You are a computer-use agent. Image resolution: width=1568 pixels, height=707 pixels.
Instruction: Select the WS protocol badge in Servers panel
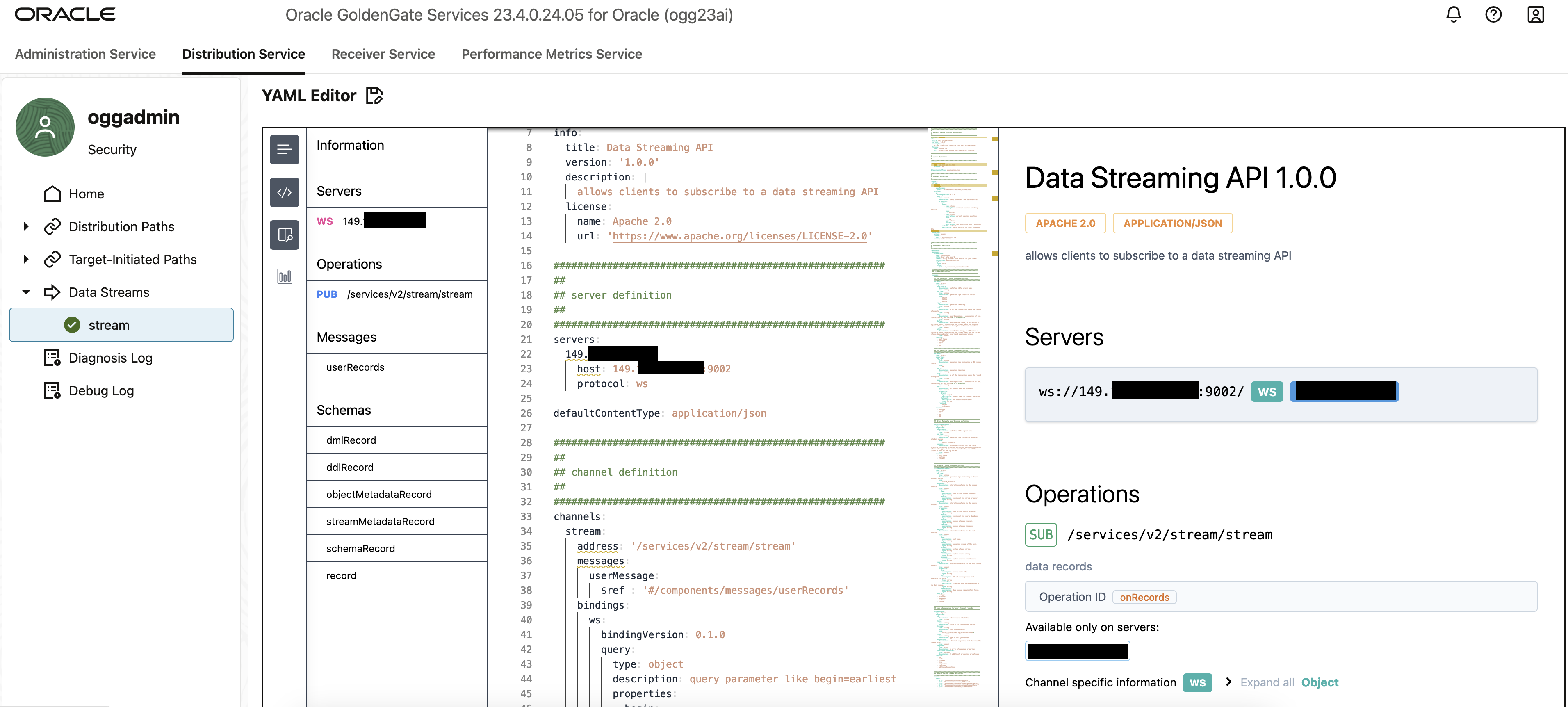[1267, 392]
